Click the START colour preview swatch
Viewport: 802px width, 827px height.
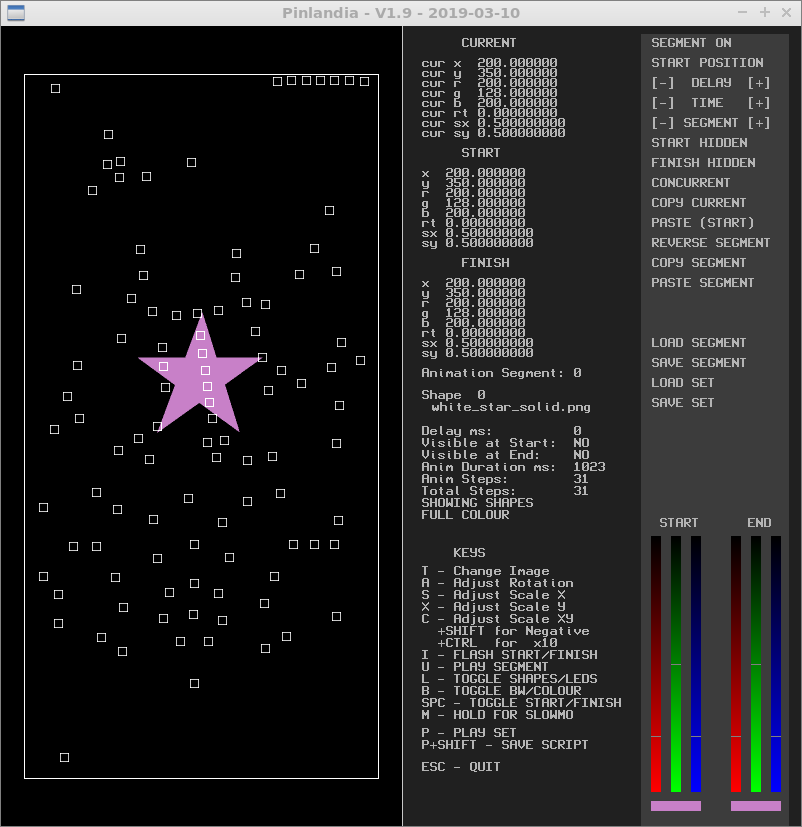676,805
